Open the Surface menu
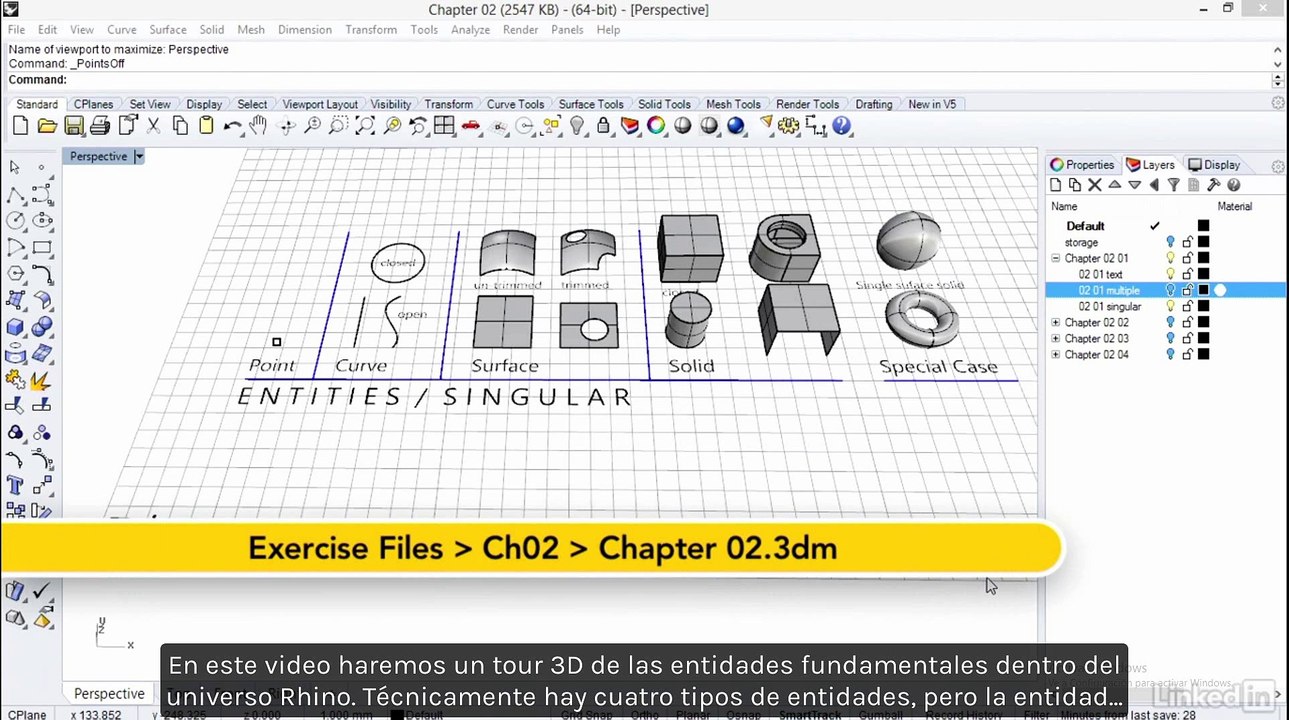The width and height of the screenshot is (1289, 720). [168, 30]
